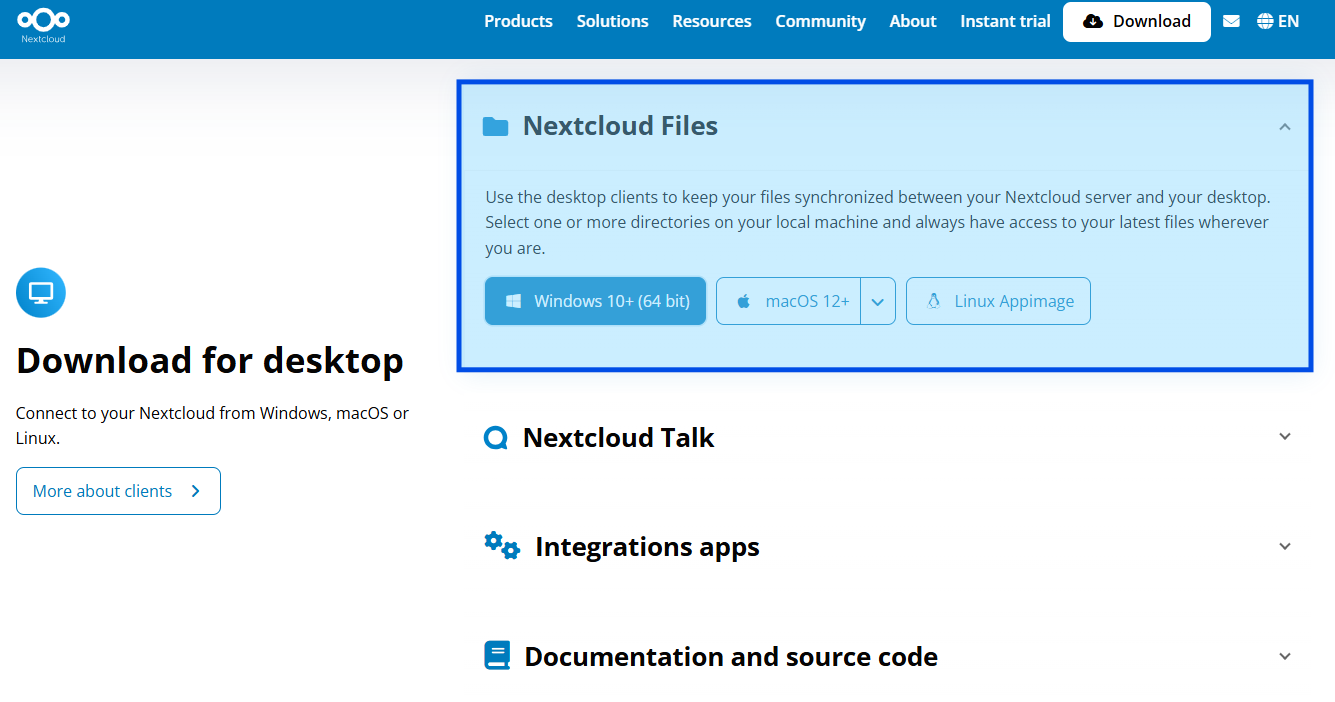This screenshot has height=702, width=1335.
Task: Open the mail envelope contact icon
Action: click(1231, 21)
